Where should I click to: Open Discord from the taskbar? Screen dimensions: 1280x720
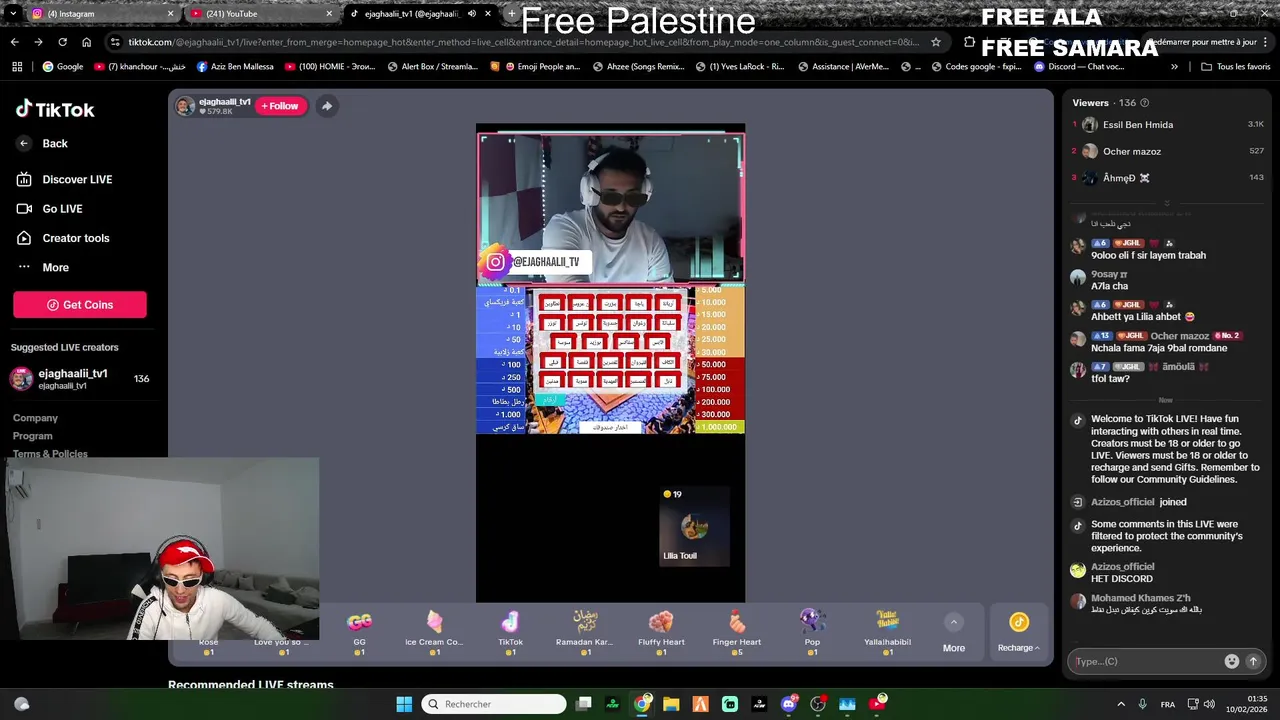(788, 704)
